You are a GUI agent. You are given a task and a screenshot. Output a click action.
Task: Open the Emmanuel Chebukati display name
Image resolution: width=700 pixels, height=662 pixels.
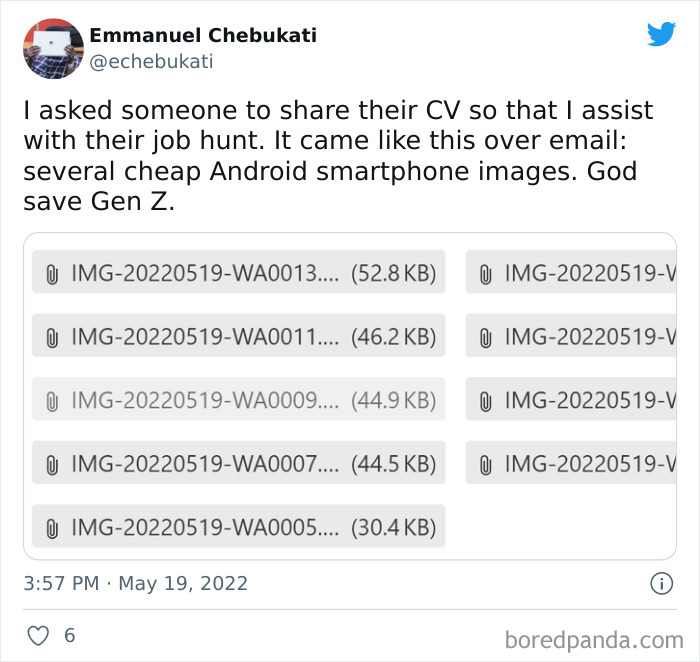point(203,35)
